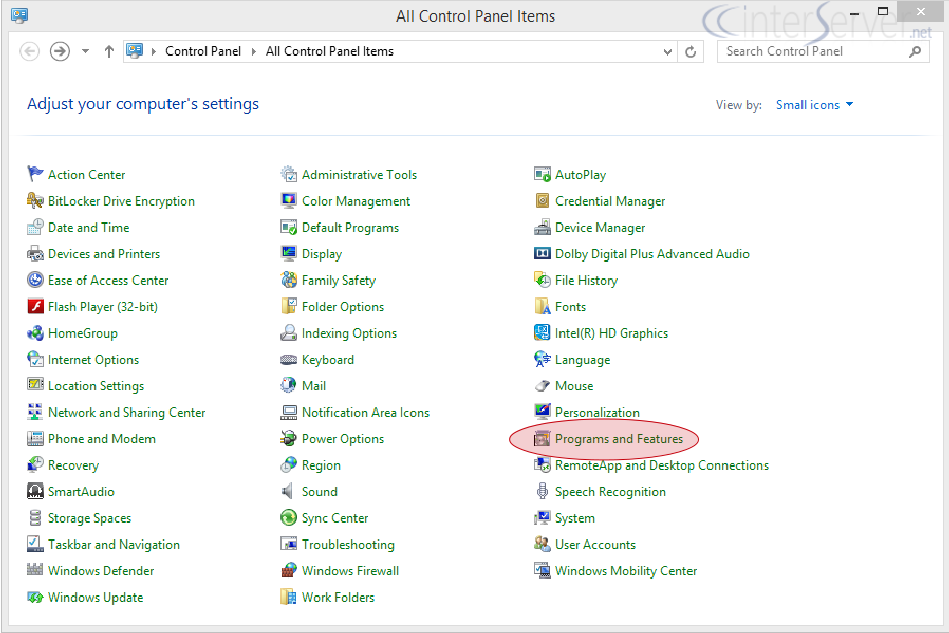
Task: Select Control Panel in the breadcrumb path
Action: tap(203, 51)
